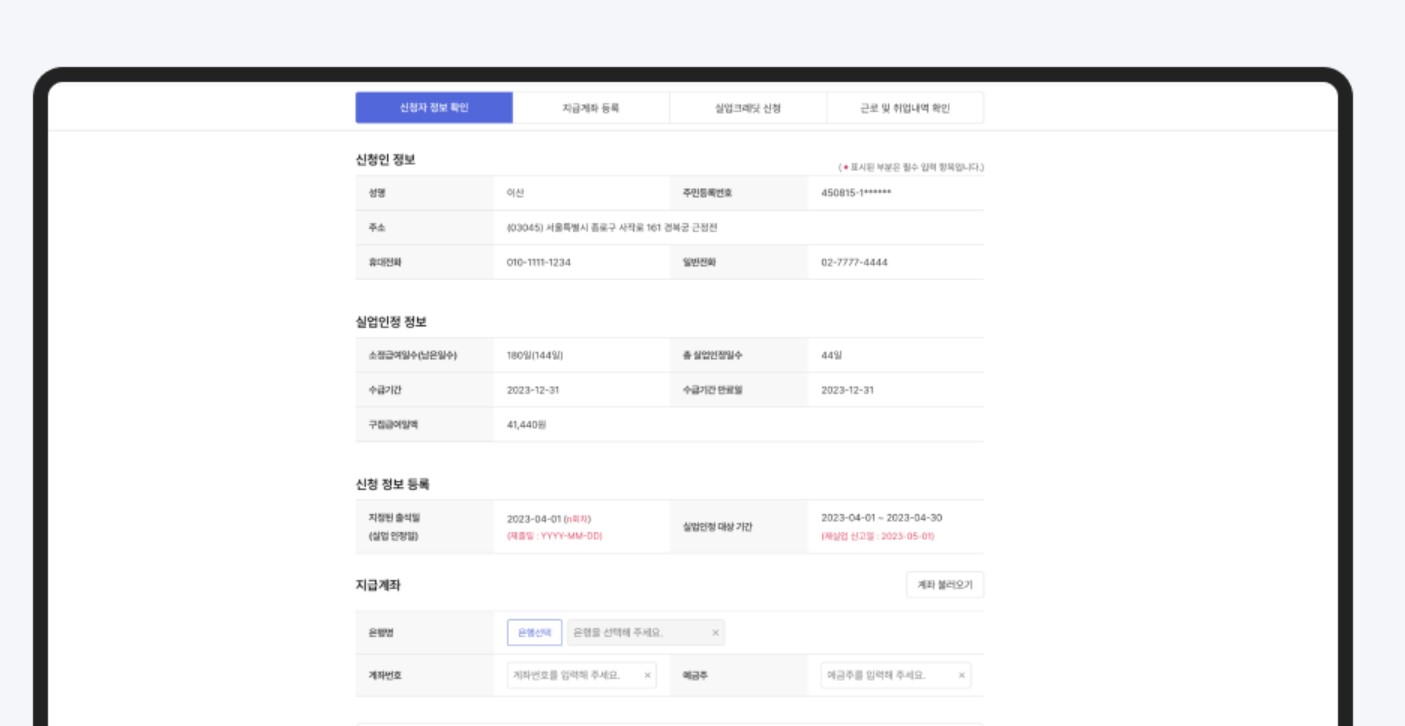Screen dimensions: 1405x726
Task: Go to the 실업크레딧 신청 tab
Action: [748, 108]
